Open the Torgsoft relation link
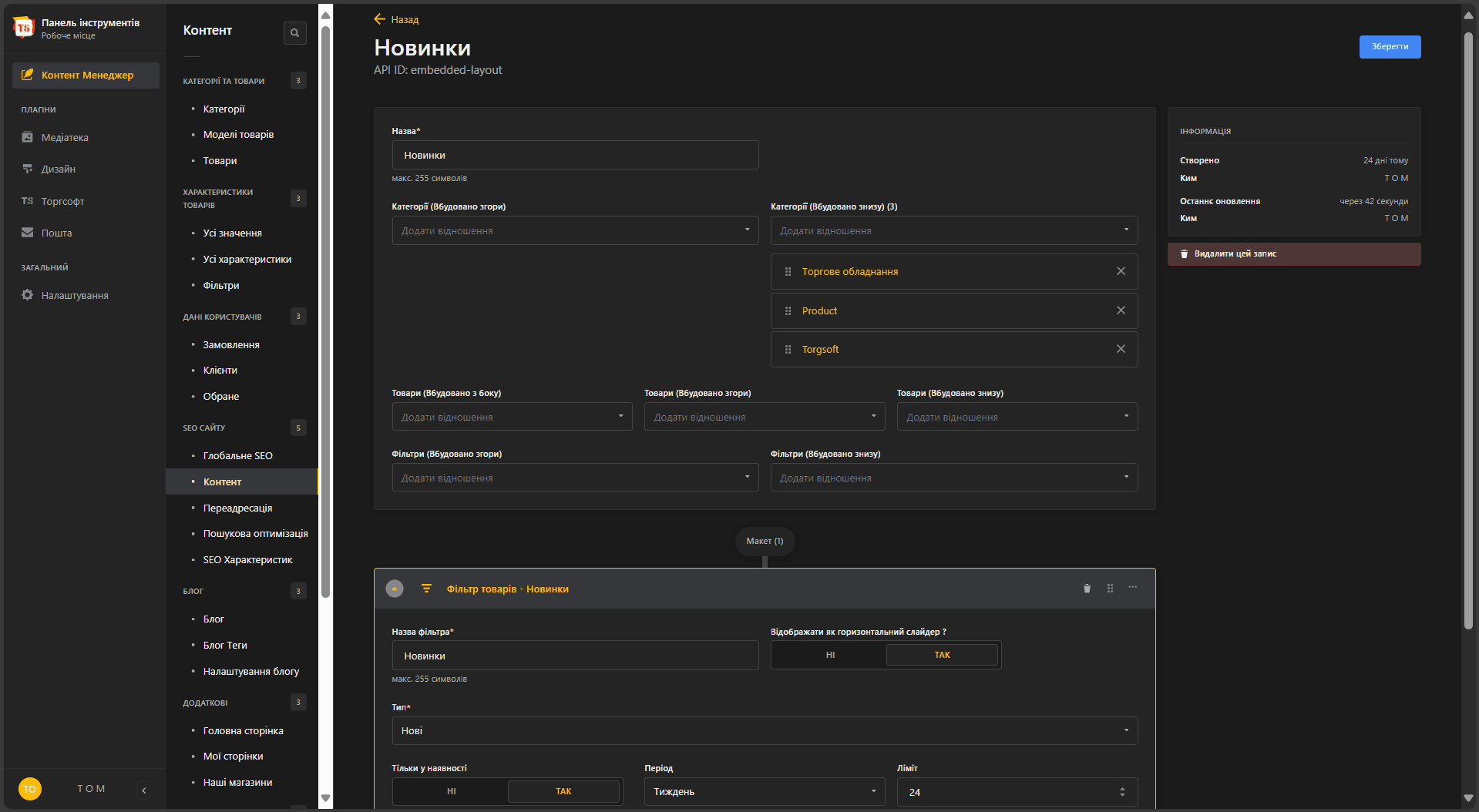The width and height of the screenshot is (1479, 812). 820,349
